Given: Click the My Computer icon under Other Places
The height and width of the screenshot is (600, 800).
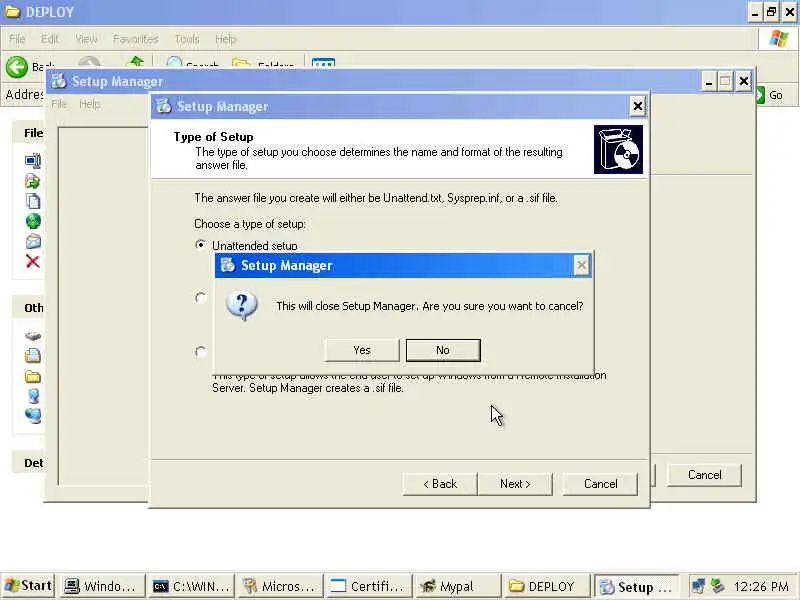Looking at the screenshot, I should point(33,396).
